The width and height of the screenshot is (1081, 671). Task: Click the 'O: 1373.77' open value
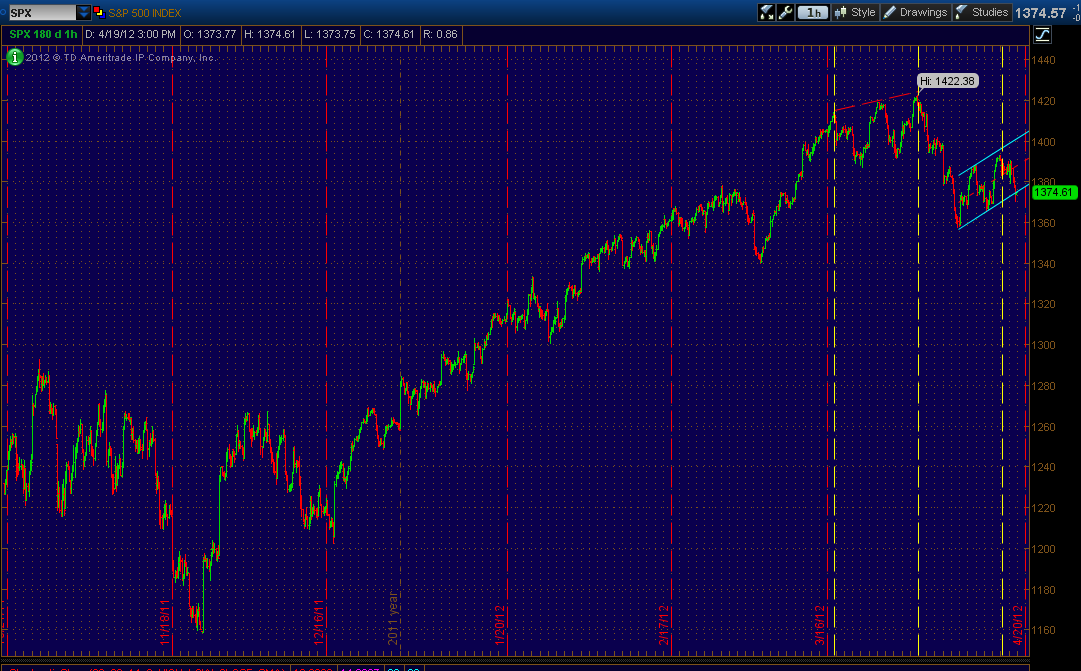pos(210,34)
